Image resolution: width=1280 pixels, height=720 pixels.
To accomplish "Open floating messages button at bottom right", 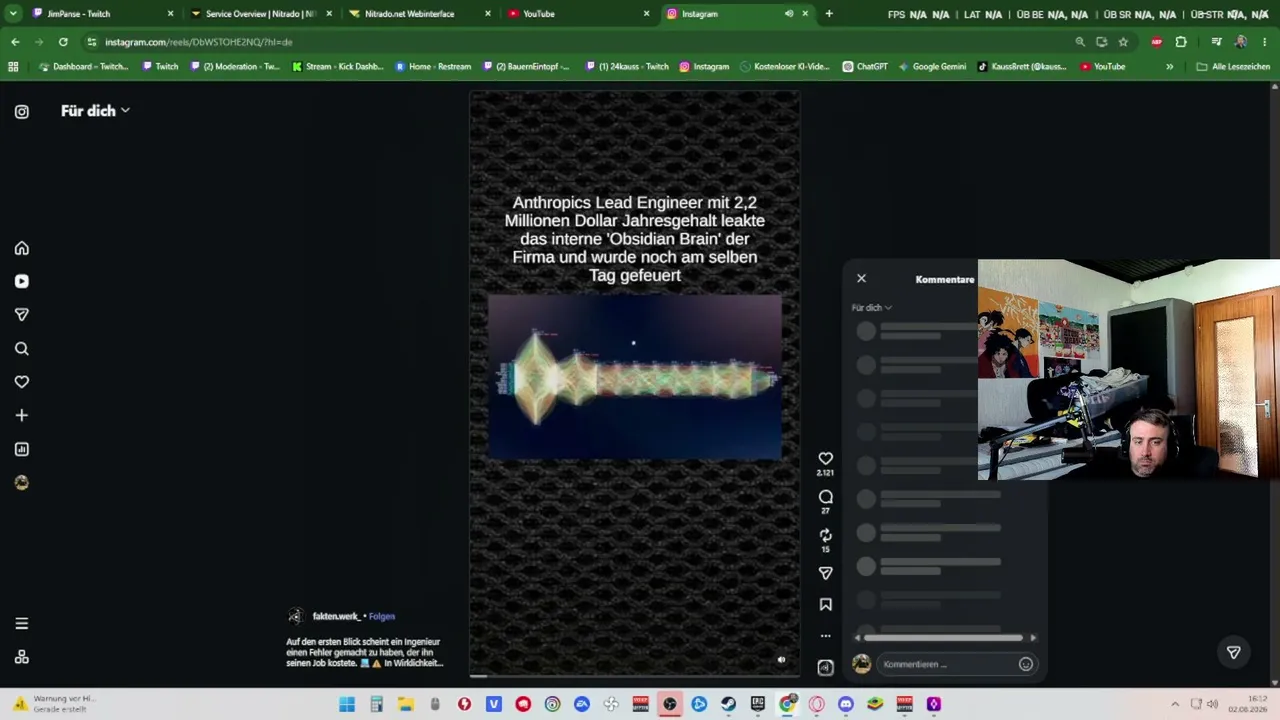I will (x=1234, y=652).
